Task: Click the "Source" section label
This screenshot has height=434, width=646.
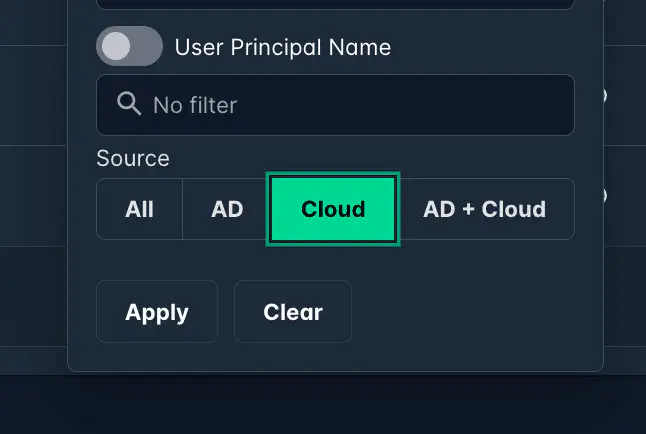Action: (133, 158)
